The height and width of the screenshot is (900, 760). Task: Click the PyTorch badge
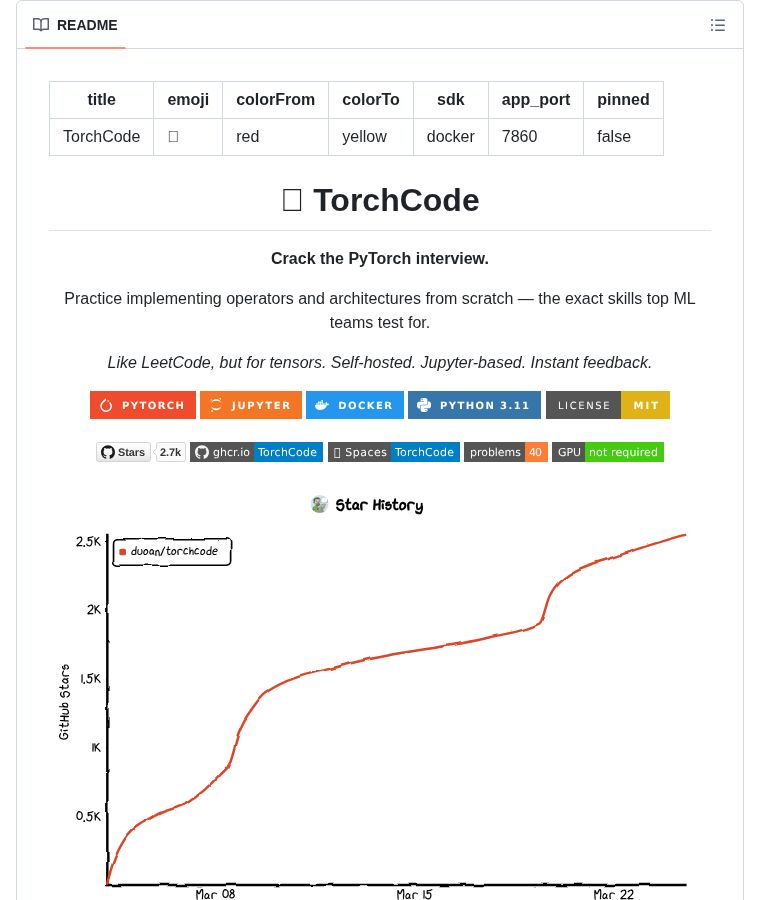(143, 405)
